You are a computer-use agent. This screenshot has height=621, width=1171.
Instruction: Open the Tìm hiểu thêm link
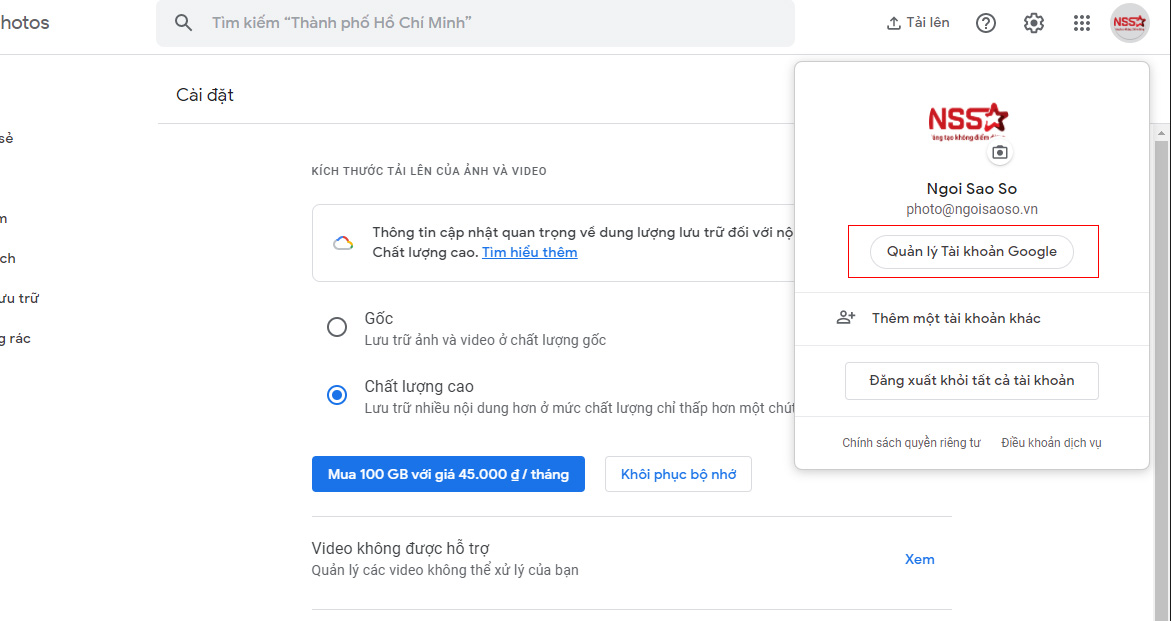tap(529, 252)
